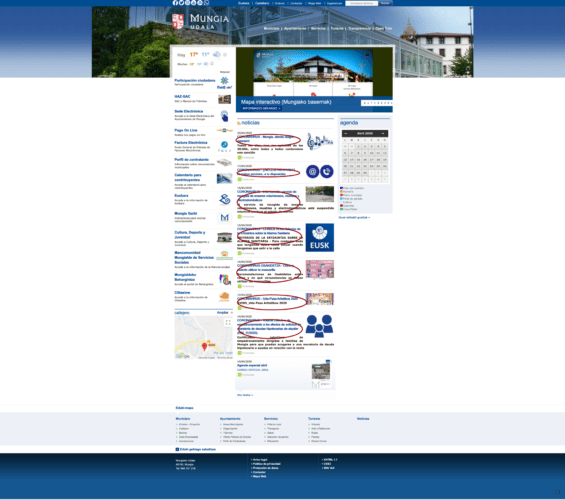Click the Buscar search button
This screenshot has width=565, height=500.
point(385,3)
